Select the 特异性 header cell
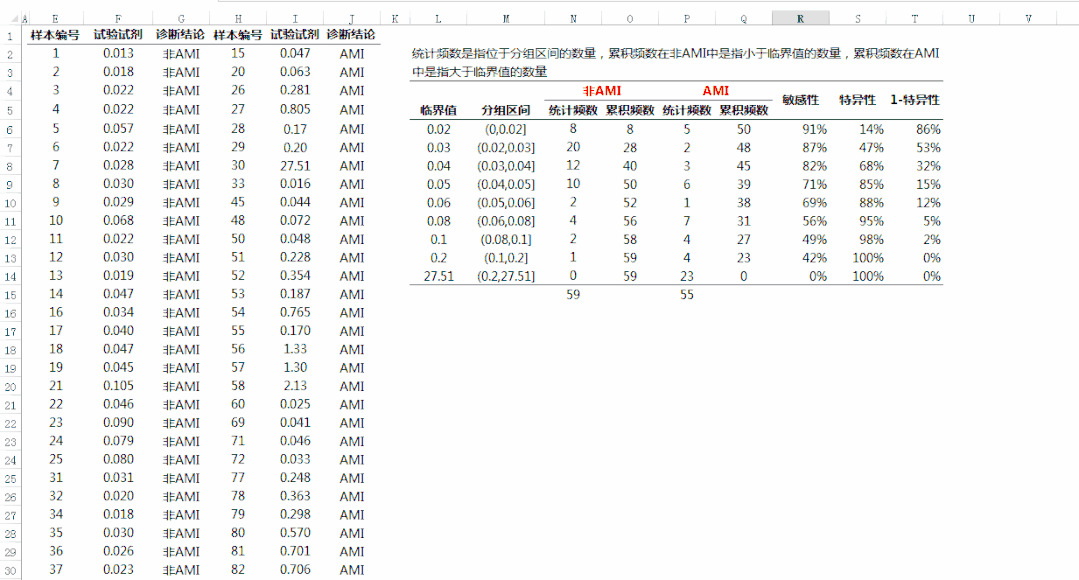Screen dimensions: 1079x580 pyautogui.click(x=857, y=100)
